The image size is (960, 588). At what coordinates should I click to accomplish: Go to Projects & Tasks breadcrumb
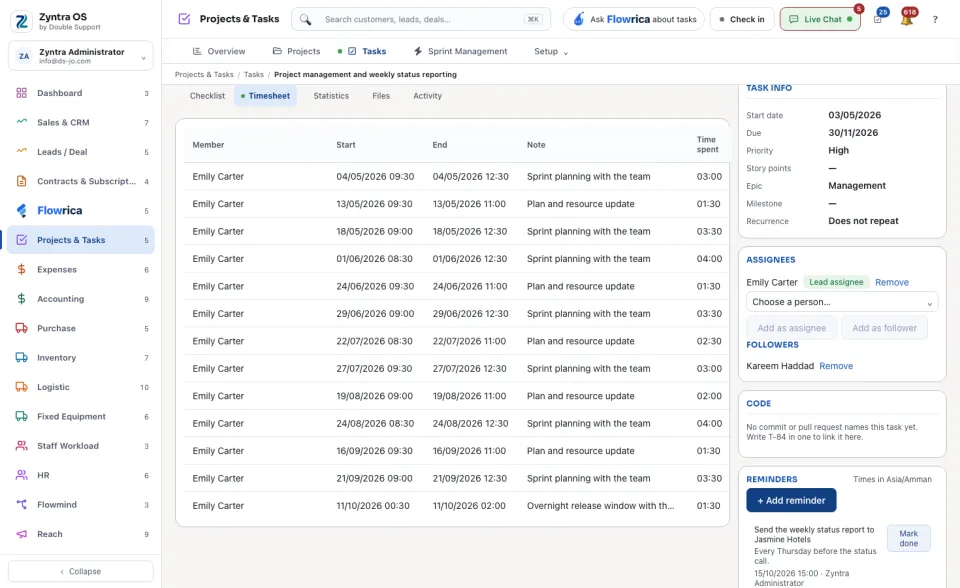(x=204, y=75)
